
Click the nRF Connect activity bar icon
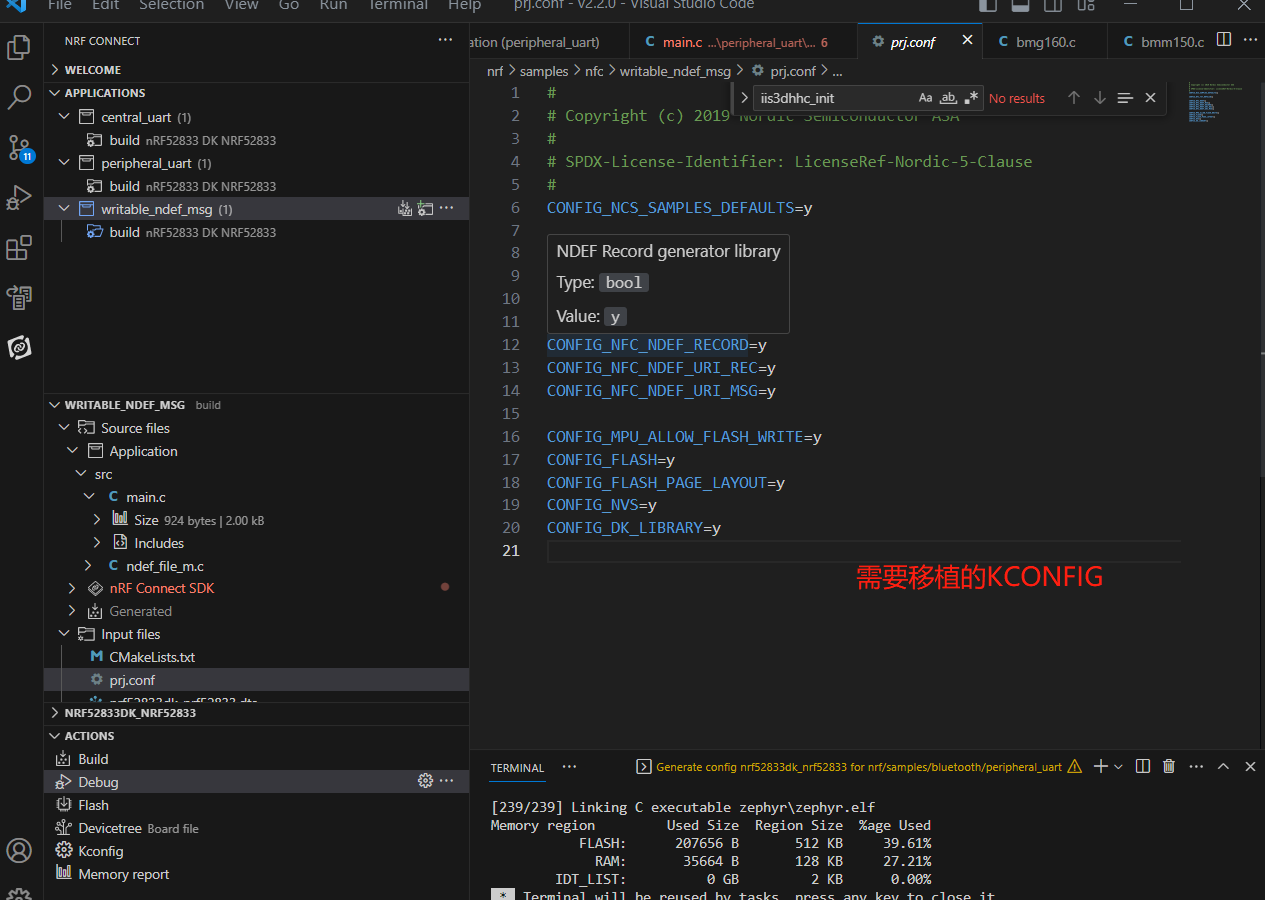tap(20, 347)
